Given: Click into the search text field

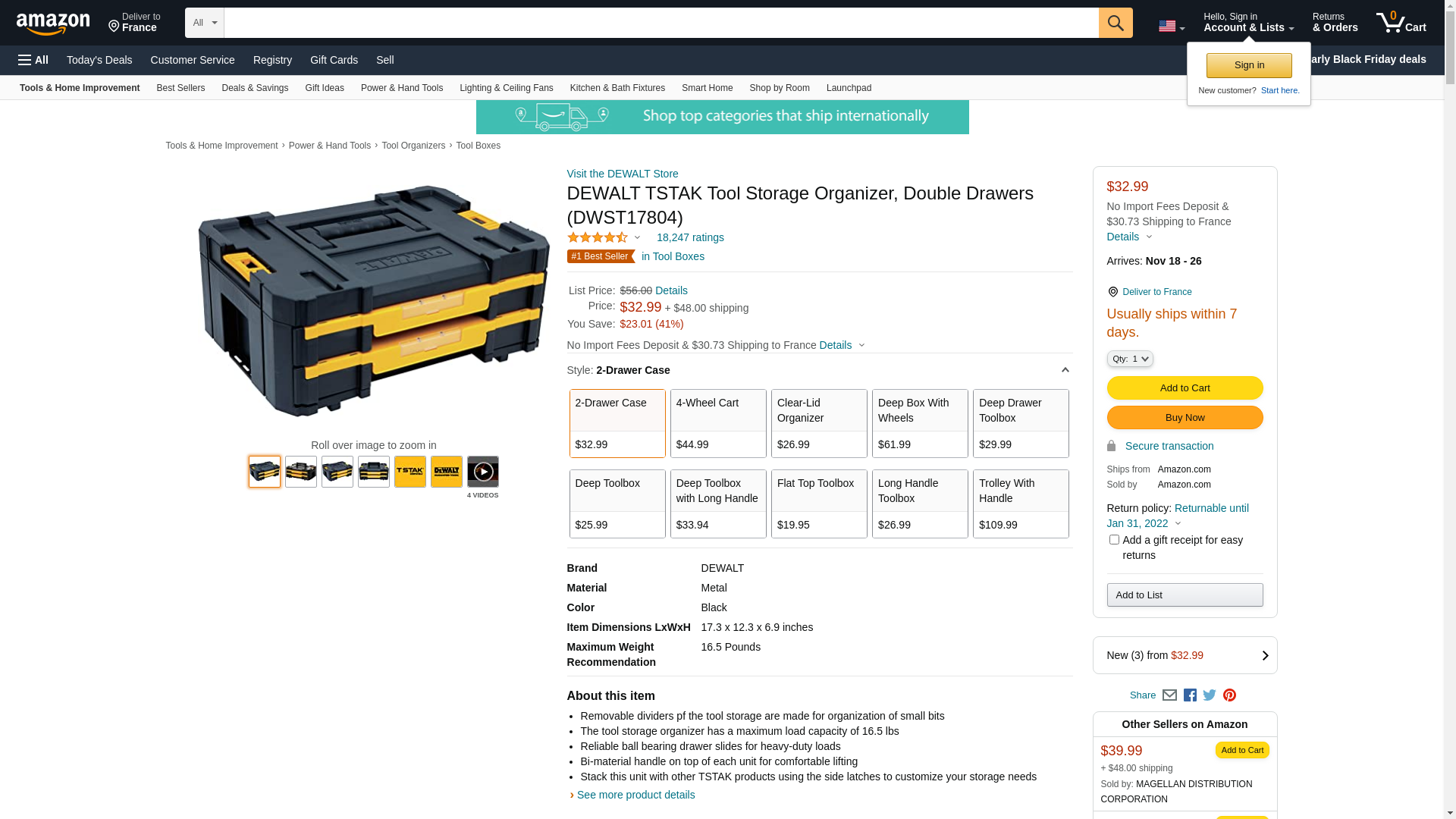Looking at the screenshot, I should 660,23.
